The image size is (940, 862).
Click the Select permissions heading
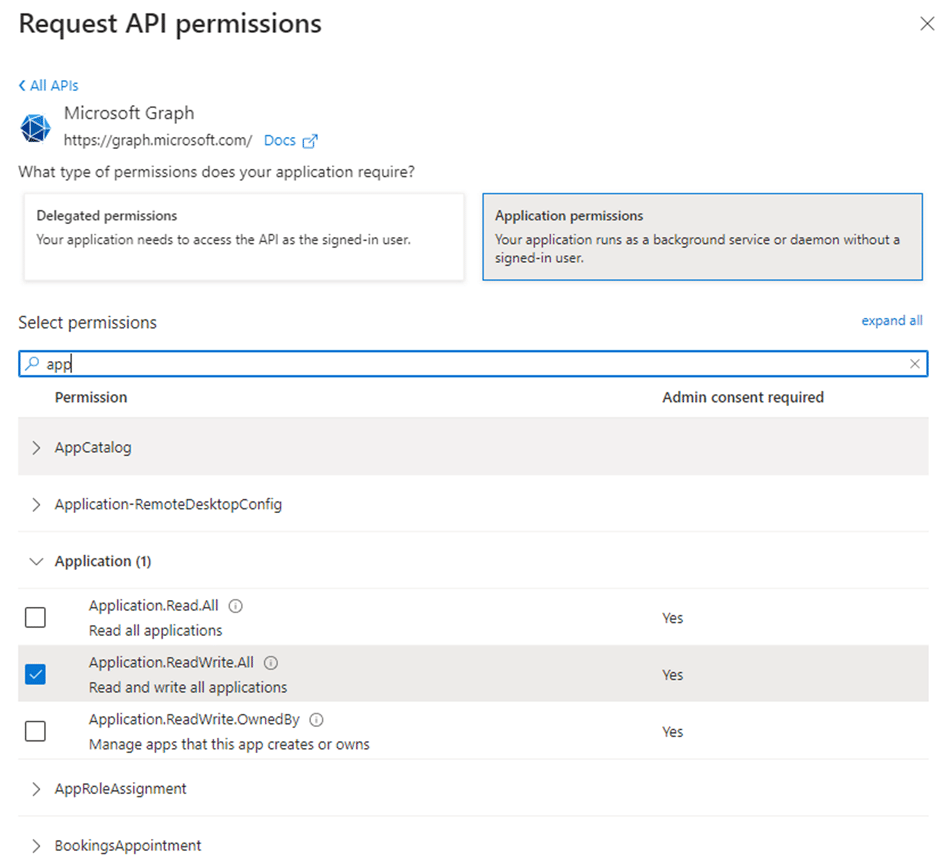coord(88,323)
